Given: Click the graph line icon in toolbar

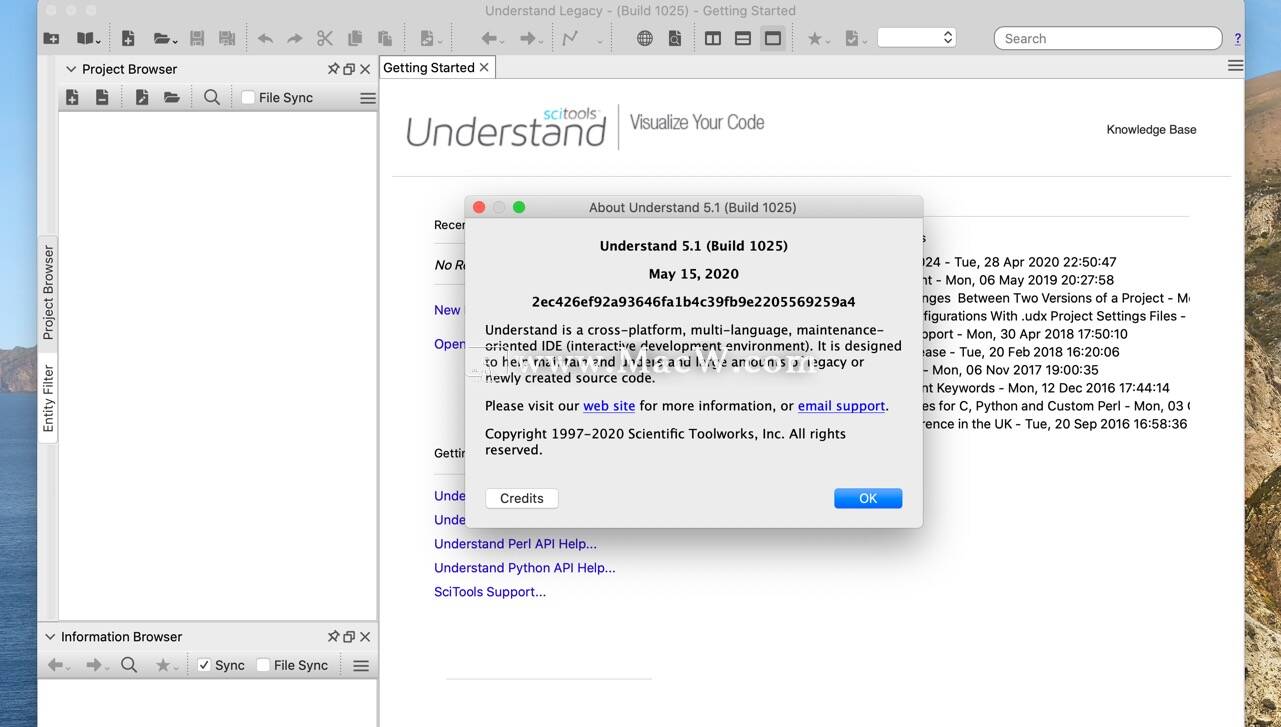Looking at the screenshot, I should coord(570,38).
